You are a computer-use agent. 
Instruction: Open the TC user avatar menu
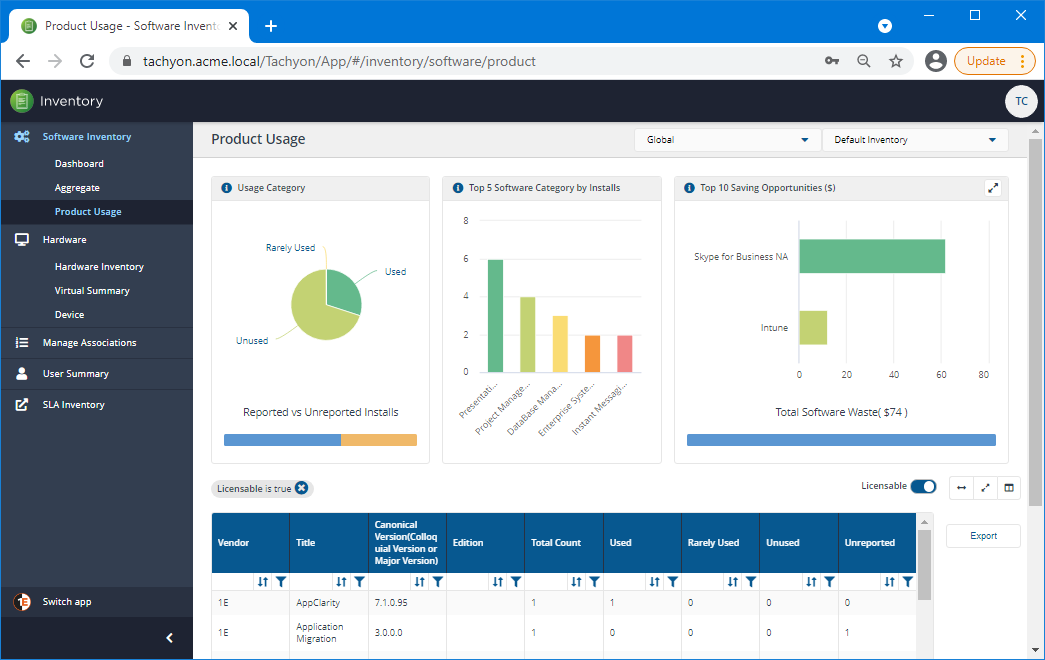[1021, 101]
